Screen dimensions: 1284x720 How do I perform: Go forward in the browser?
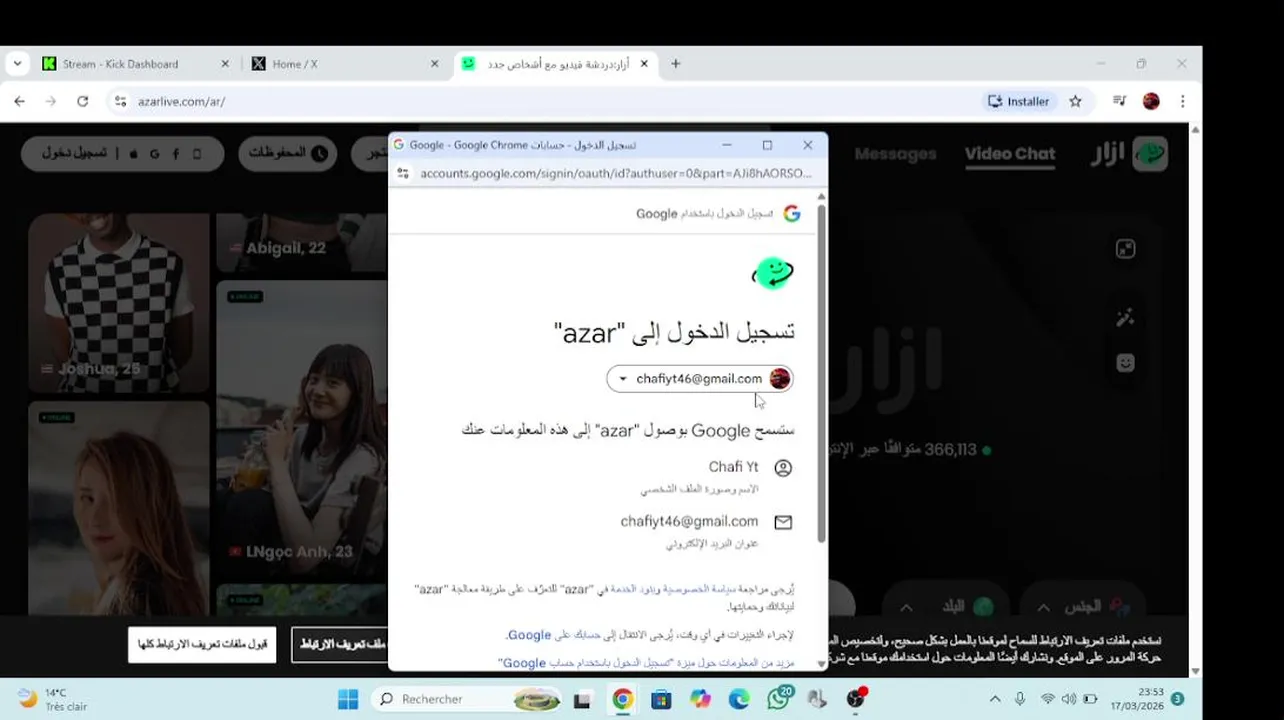point(51,101)
